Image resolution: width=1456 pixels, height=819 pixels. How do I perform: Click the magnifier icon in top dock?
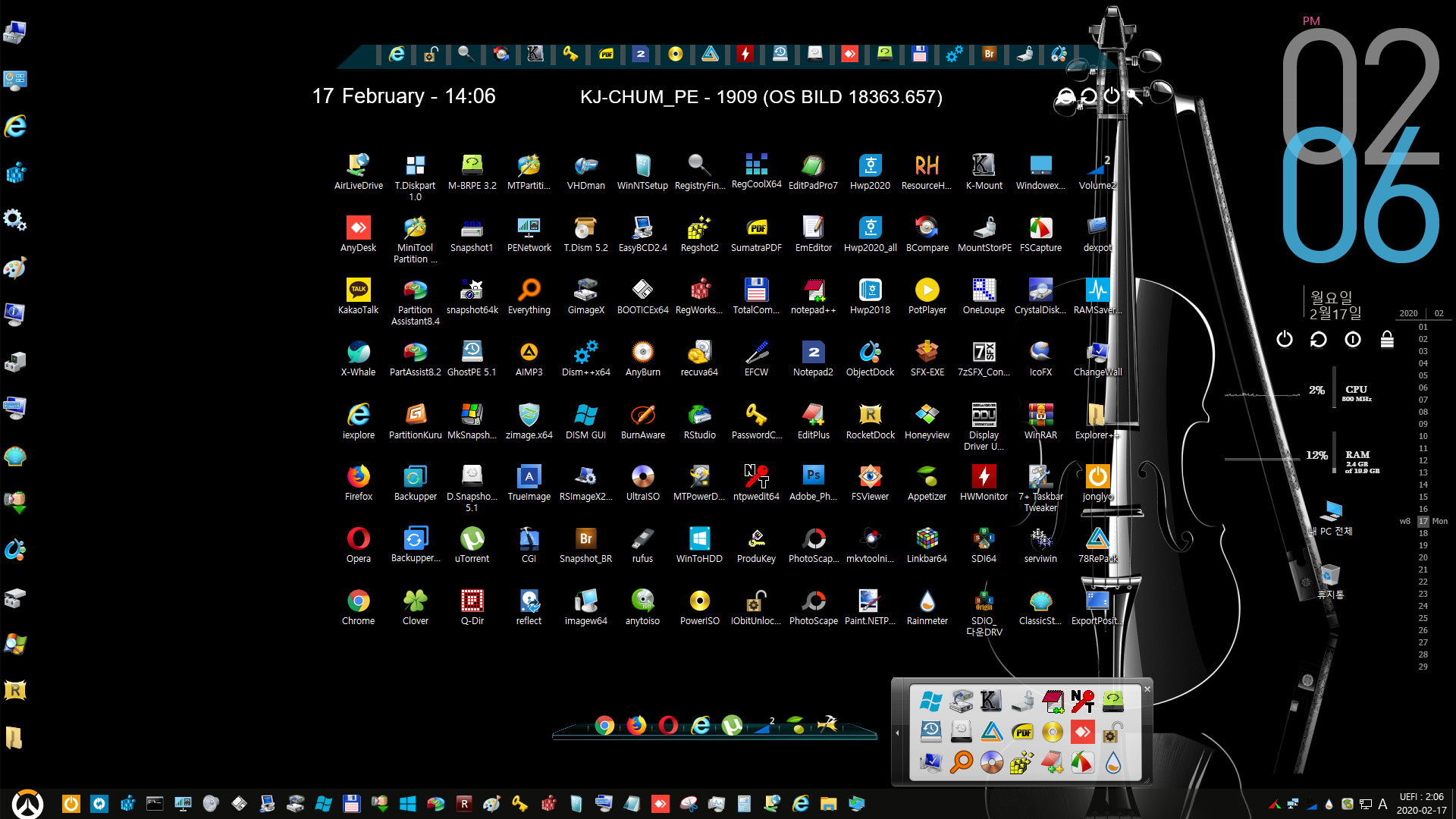click(466, 53)
